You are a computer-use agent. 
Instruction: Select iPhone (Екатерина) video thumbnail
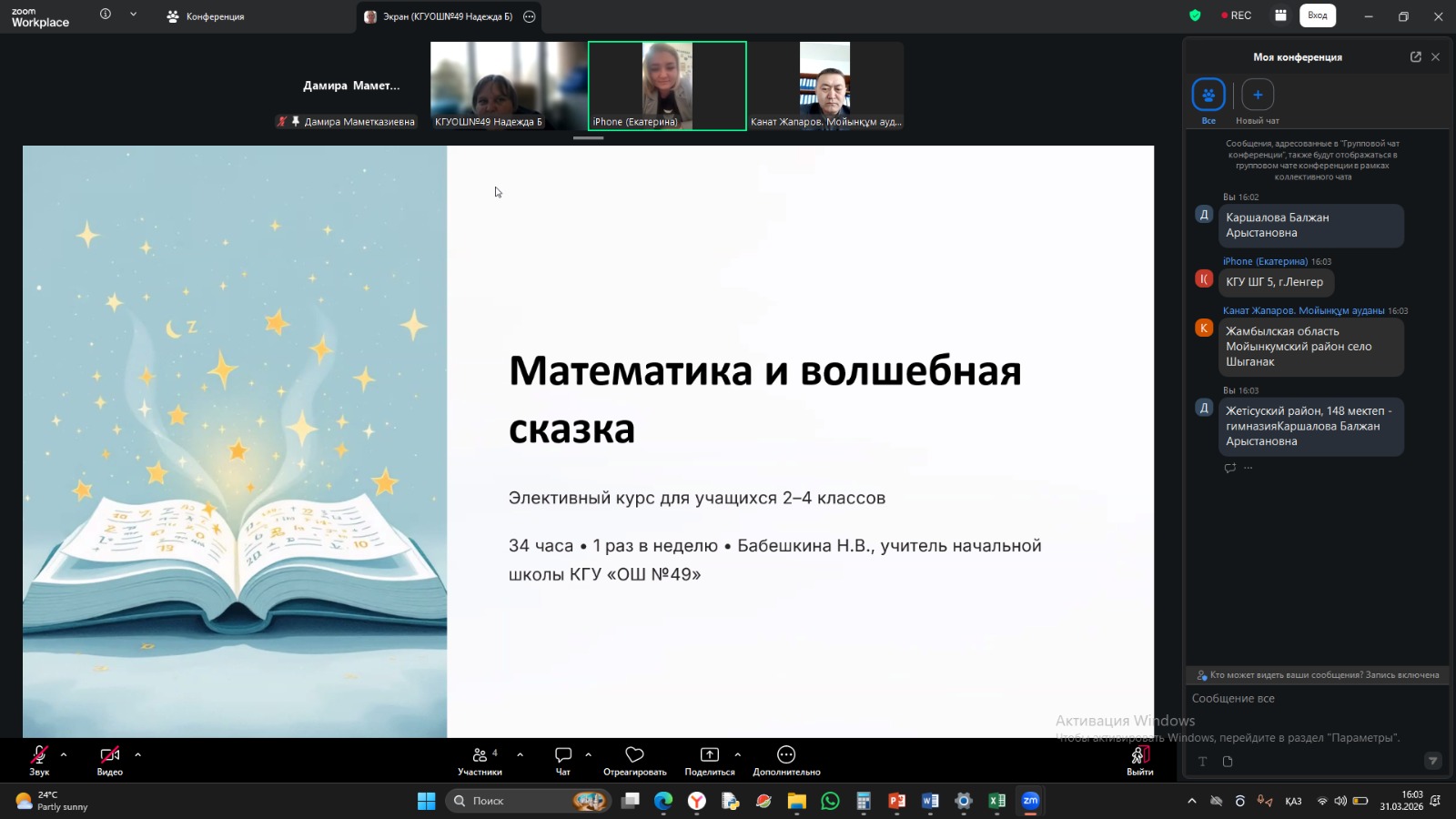(x=667, y=86)
